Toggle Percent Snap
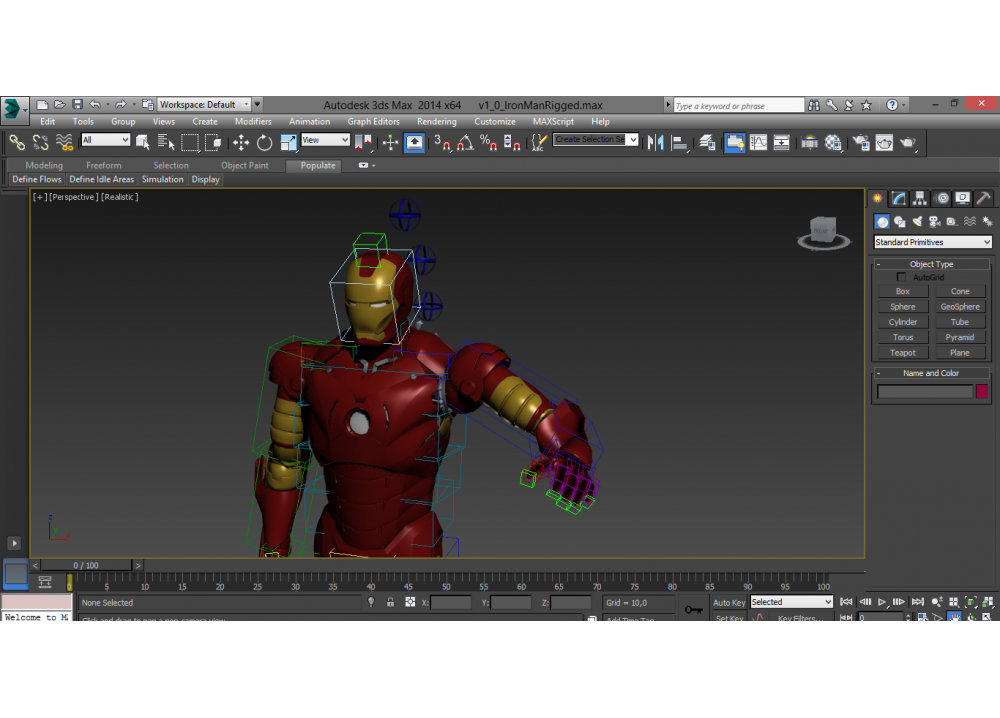 489,142
